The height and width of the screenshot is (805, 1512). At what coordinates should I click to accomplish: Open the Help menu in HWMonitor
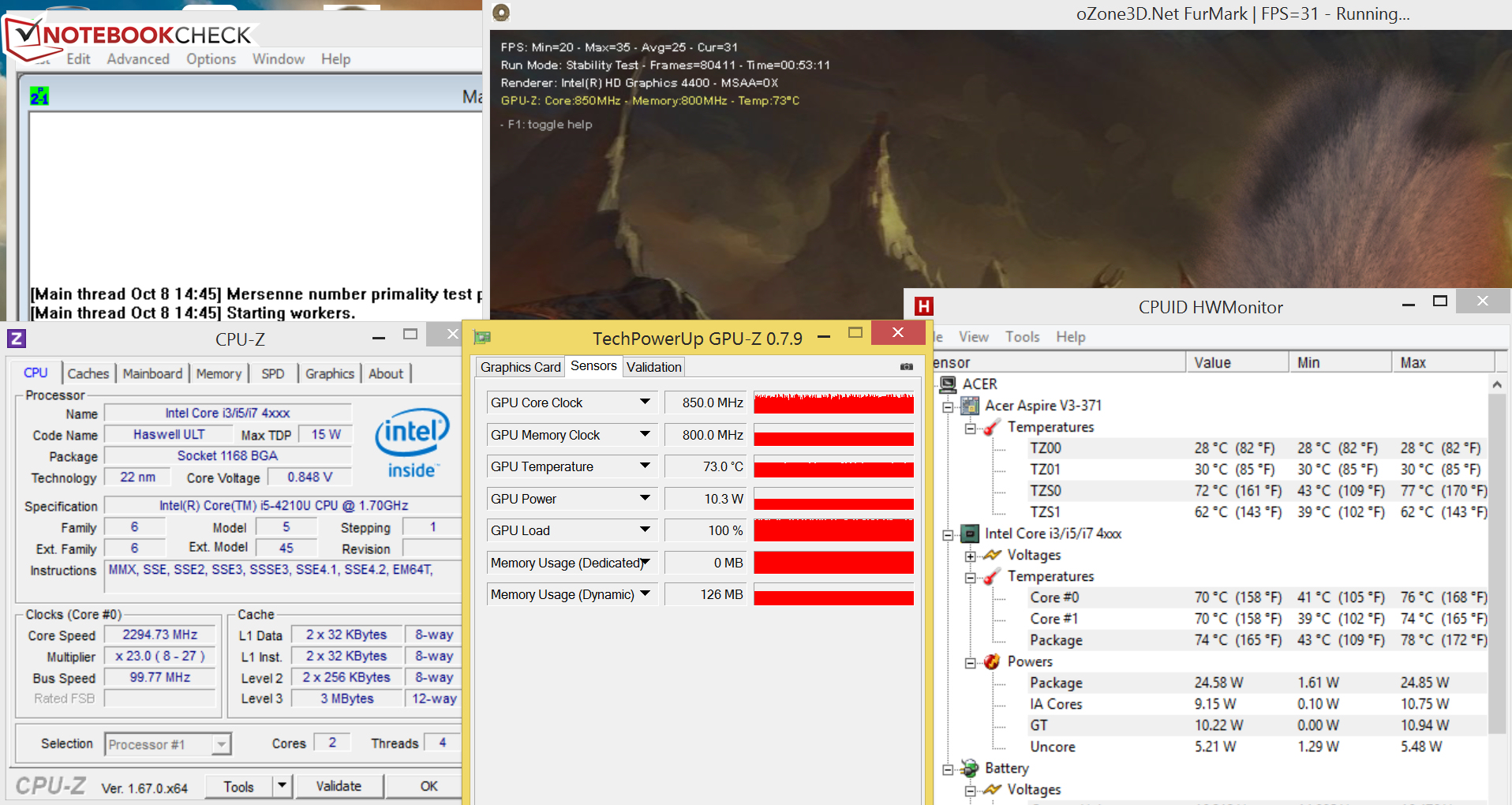click(1071, 337)
